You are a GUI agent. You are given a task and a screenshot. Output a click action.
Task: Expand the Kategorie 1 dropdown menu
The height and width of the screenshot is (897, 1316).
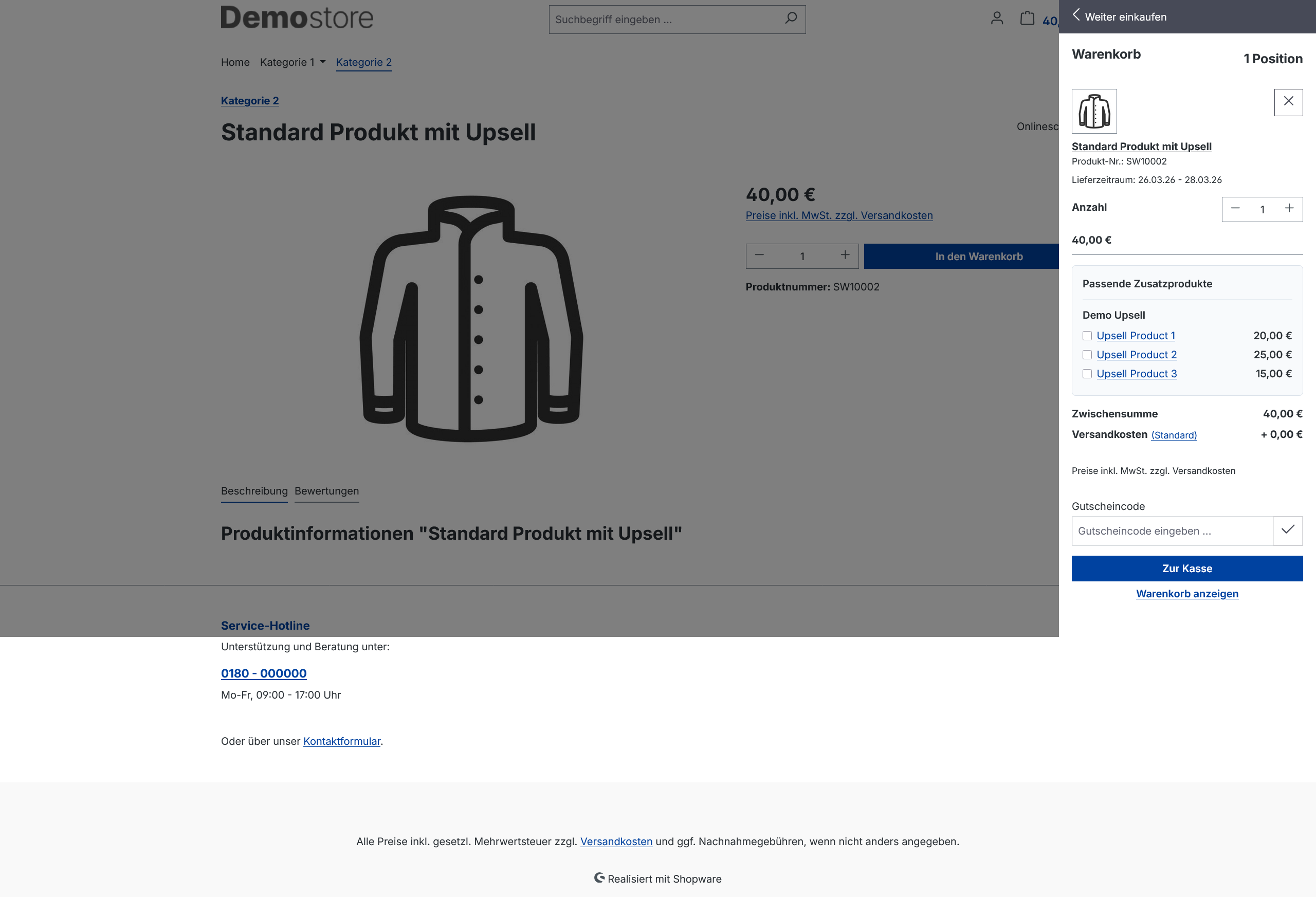coord(293,62)
